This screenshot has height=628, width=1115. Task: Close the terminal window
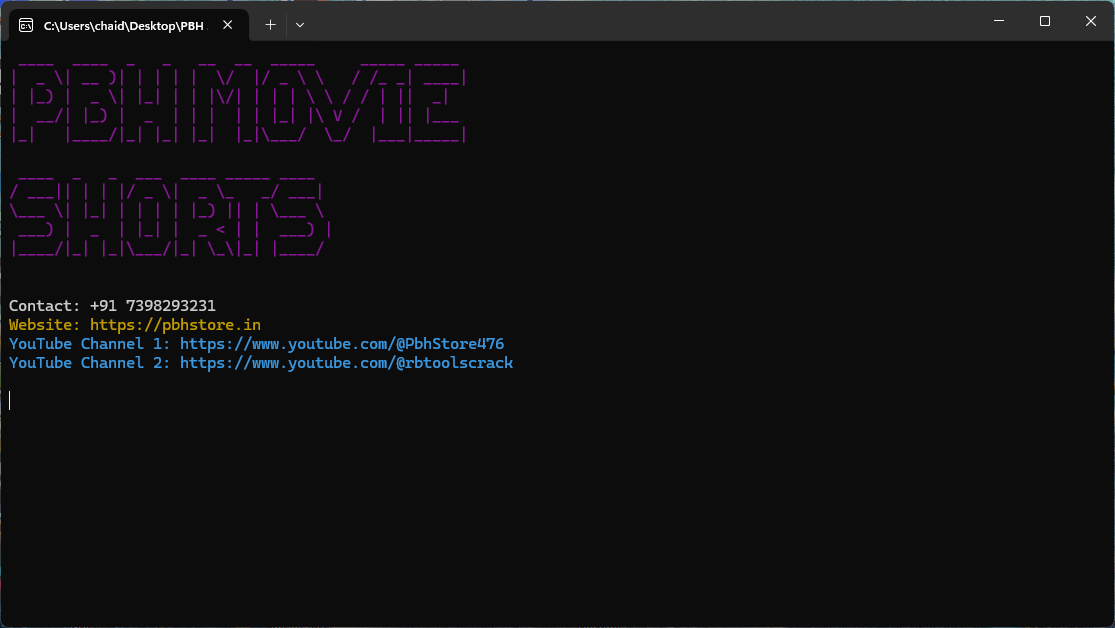(1091, 21)
